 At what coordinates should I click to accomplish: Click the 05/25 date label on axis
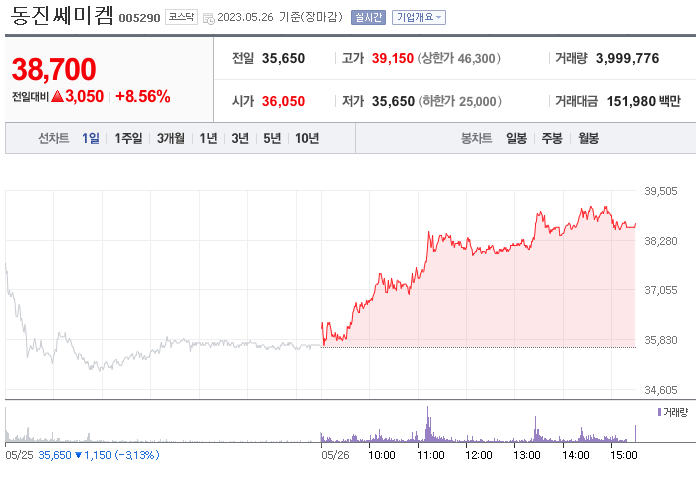point(19,455)
